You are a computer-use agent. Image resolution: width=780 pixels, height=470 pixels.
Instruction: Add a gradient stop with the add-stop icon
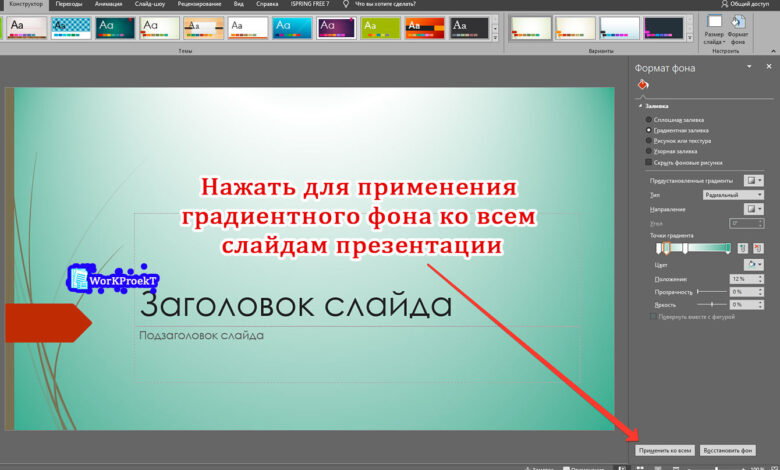(x=742, y=248)
